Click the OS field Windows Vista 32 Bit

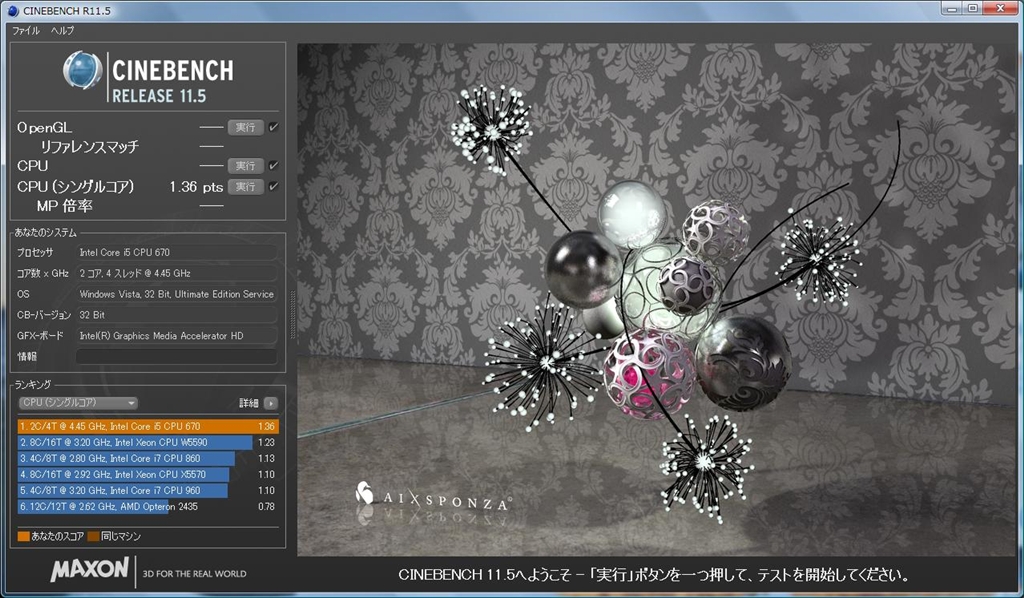tap(177, 294)
